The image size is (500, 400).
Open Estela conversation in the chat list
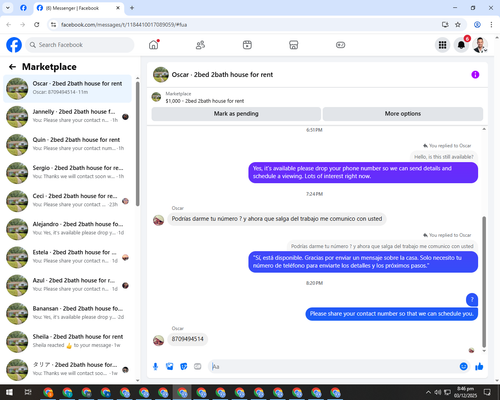67,257
